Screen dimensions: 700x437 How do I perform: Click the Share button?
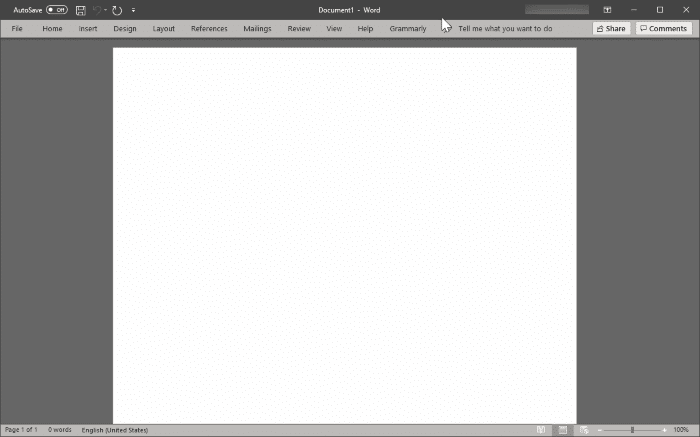611,29
